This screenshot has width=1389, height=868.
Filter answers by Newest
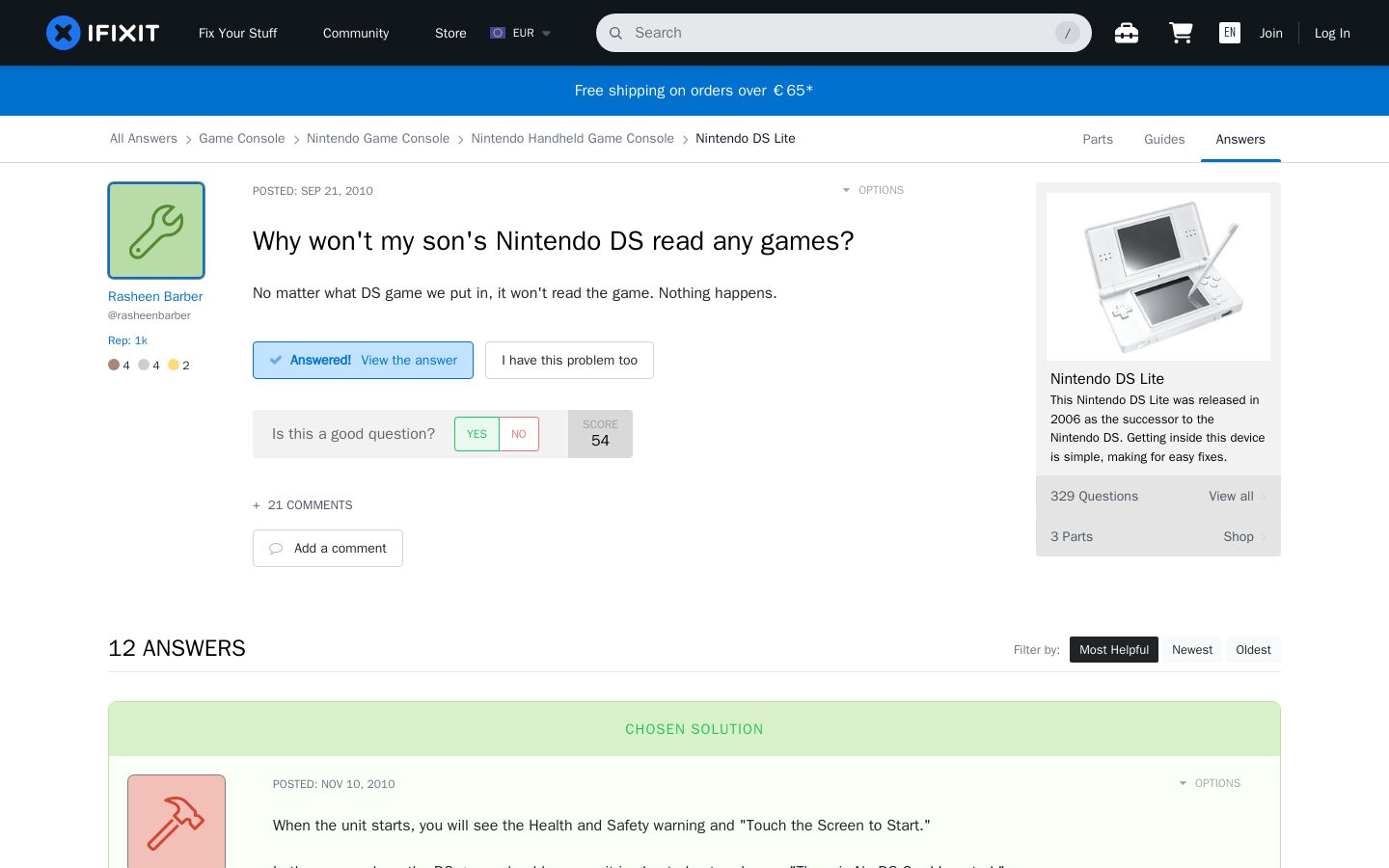(x=1192, y=650)
